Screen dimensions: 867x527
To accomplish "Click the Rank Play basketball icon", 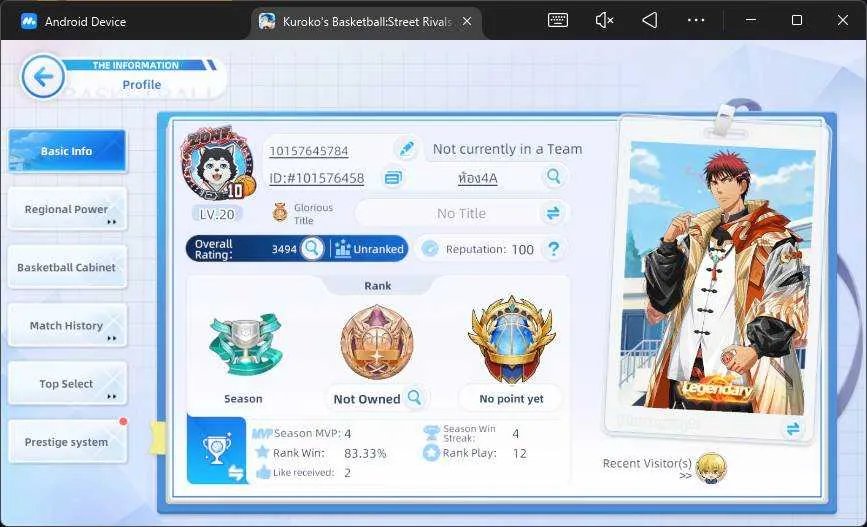I will pyautogui.click(x=431, y=453).
